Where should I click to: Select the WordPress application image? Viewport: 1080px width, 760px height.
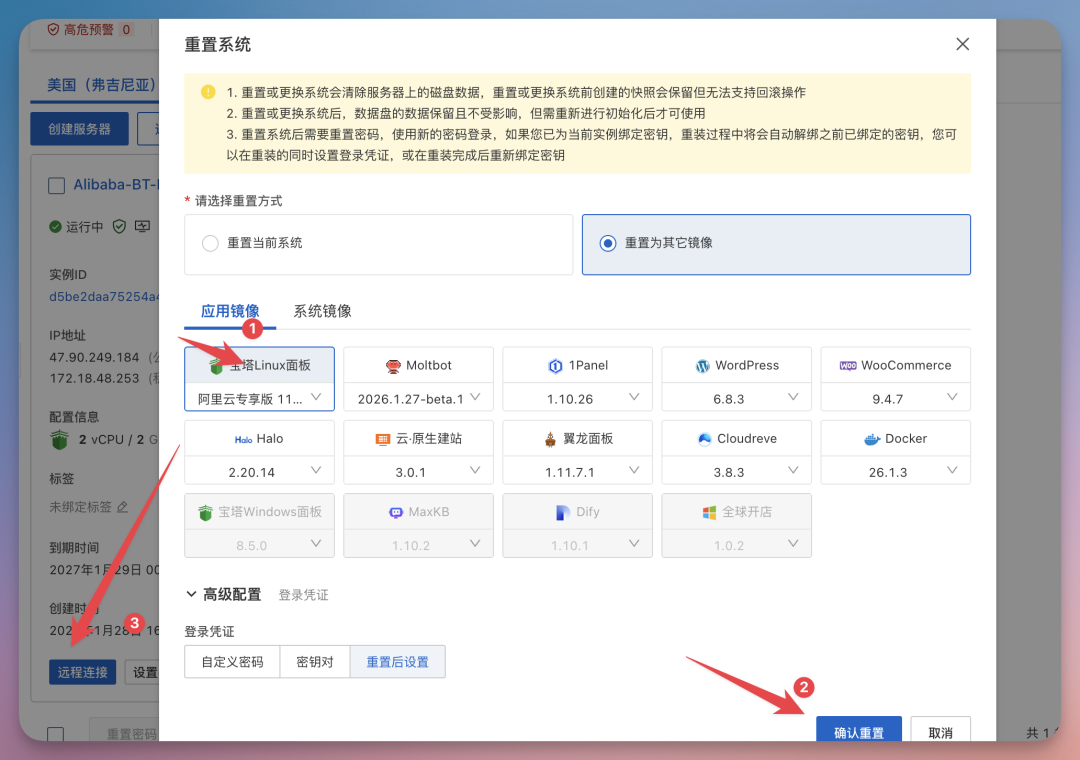tap(736, 365)
